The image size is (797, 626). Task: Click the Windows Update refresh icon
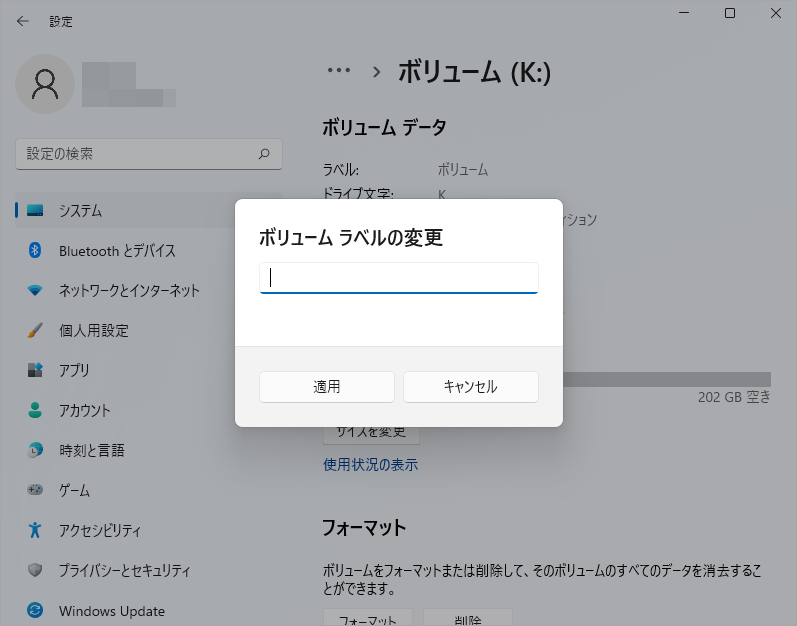point(35,610)
